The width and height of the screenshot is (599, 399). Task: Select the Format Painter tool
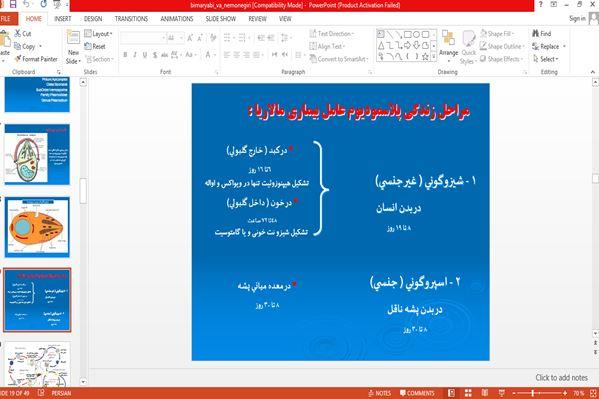(x=36, y=59)
